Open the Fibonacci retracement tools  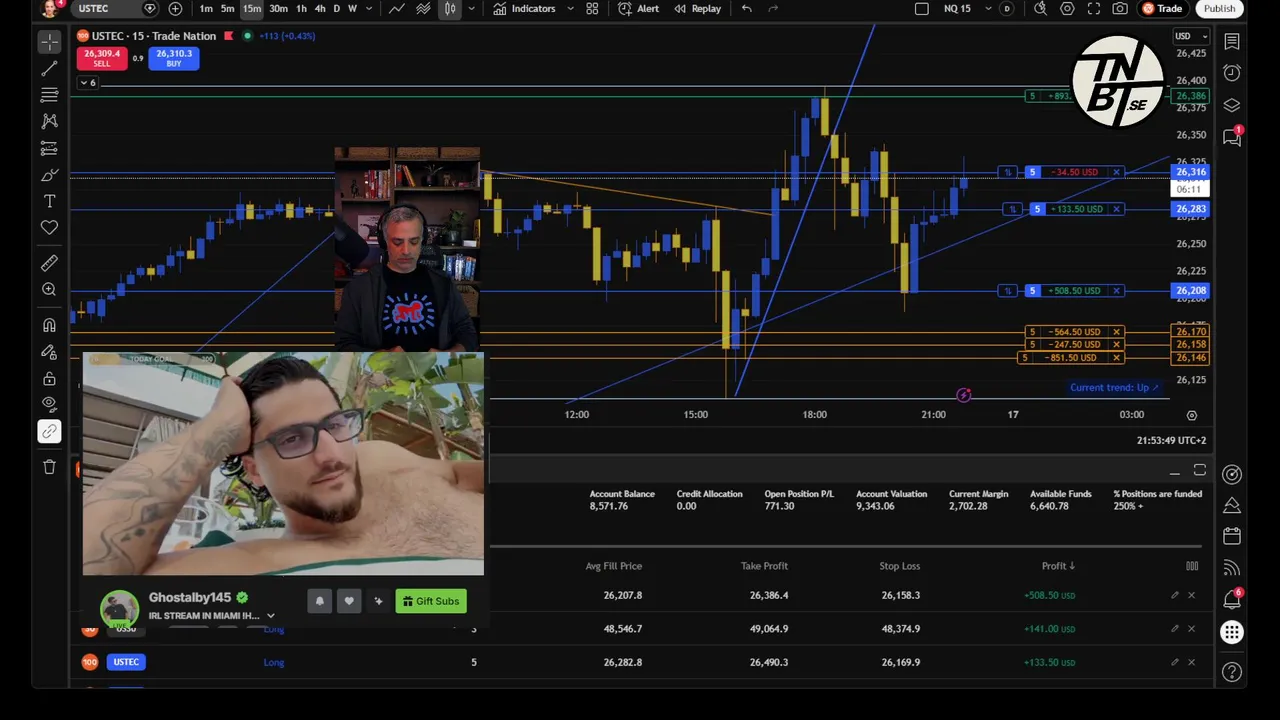49,95
